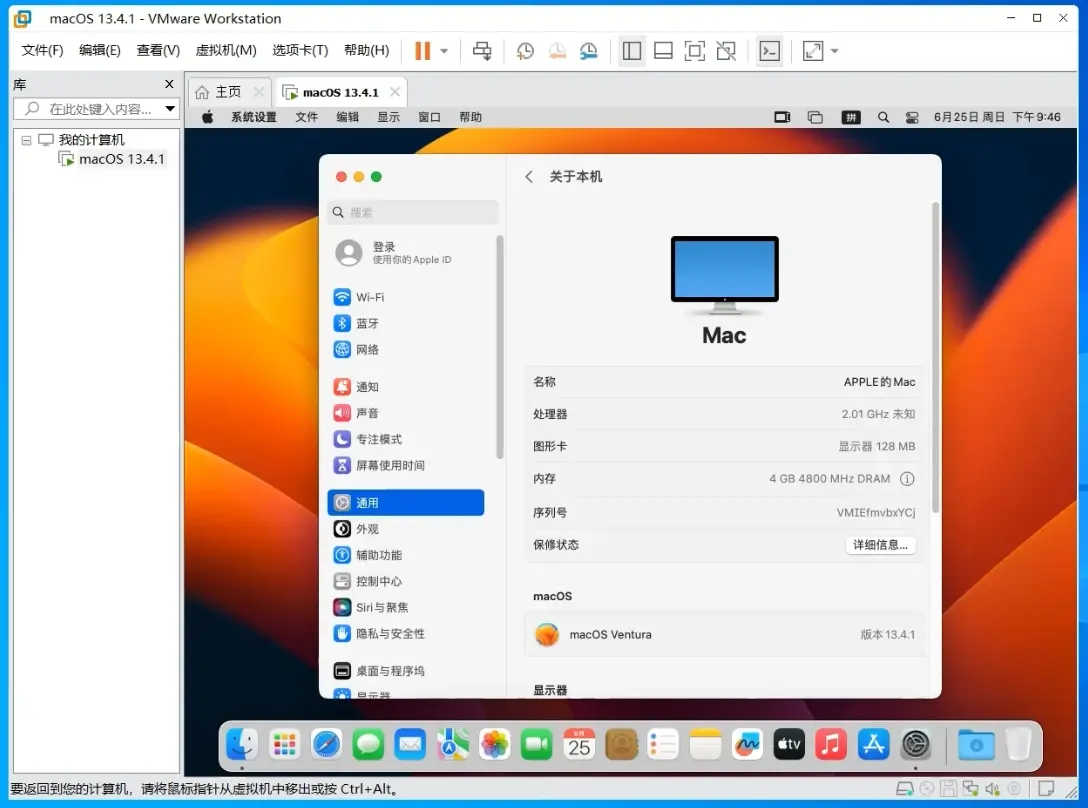Open the pause button dropdown arrow

coord(444,51)
